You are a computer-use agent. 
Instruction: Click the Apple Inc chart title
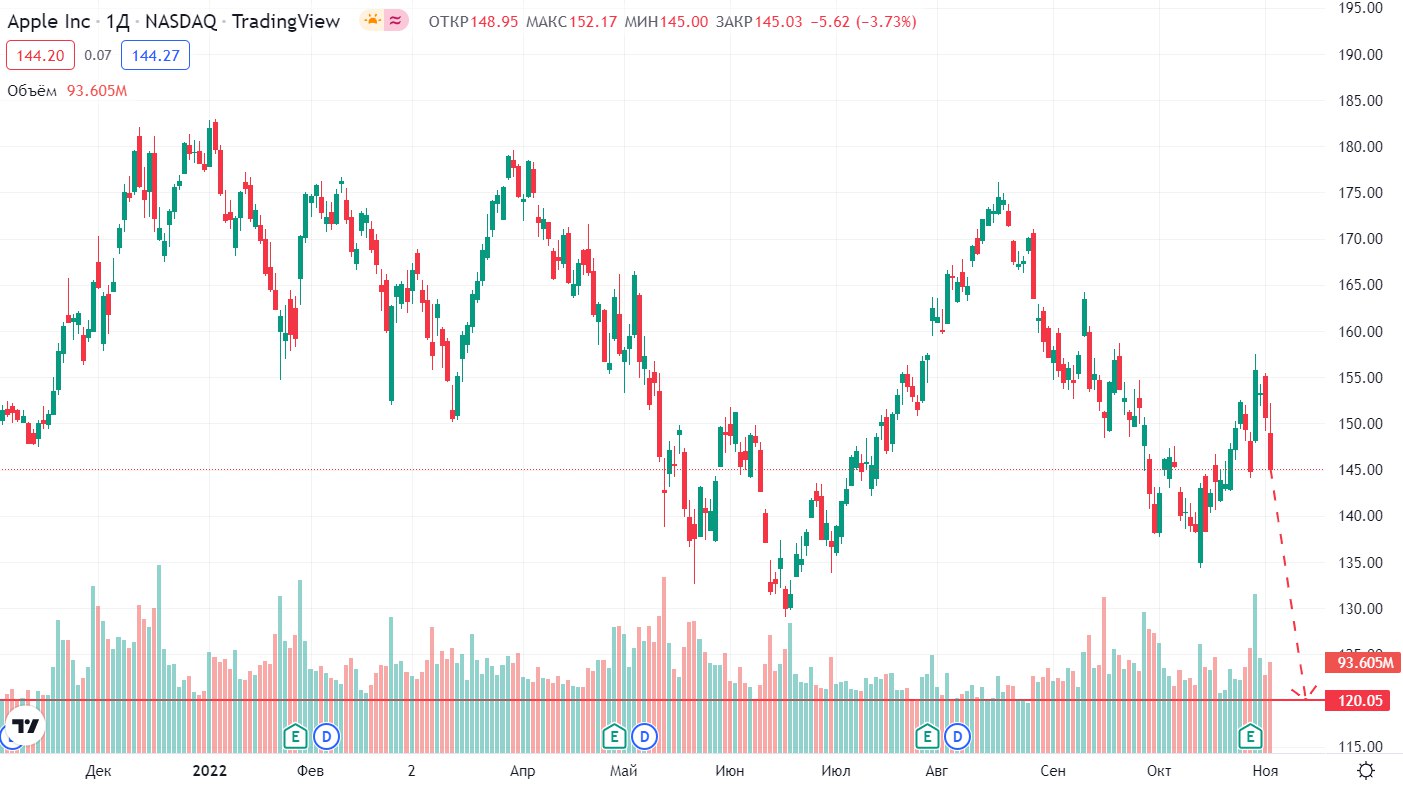49,21
